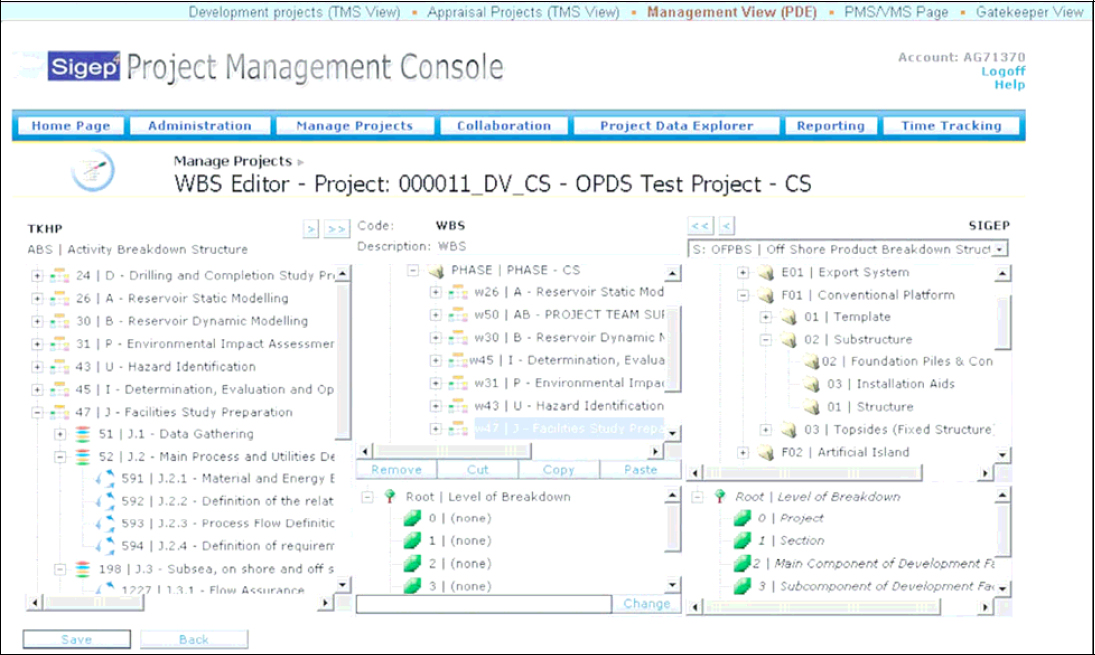This screenshot has height=655, width=1095.
Task: Click the Sigep logo
Action: [84, 66]
